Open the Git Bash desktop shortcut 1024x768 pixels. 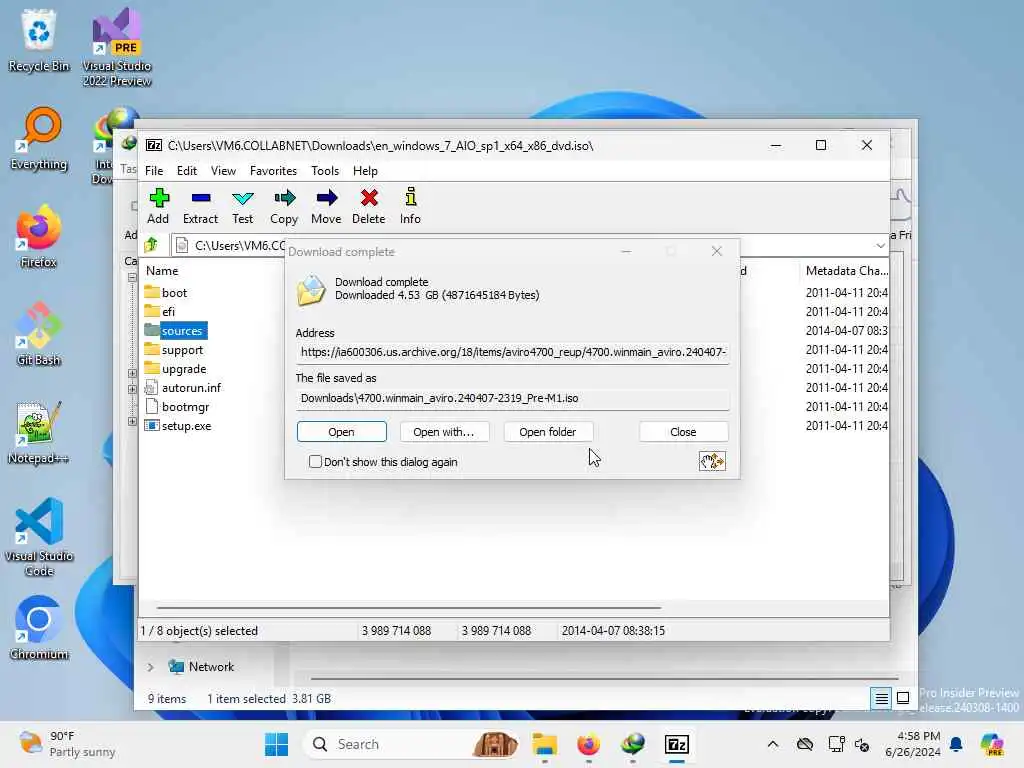(39, 334)
